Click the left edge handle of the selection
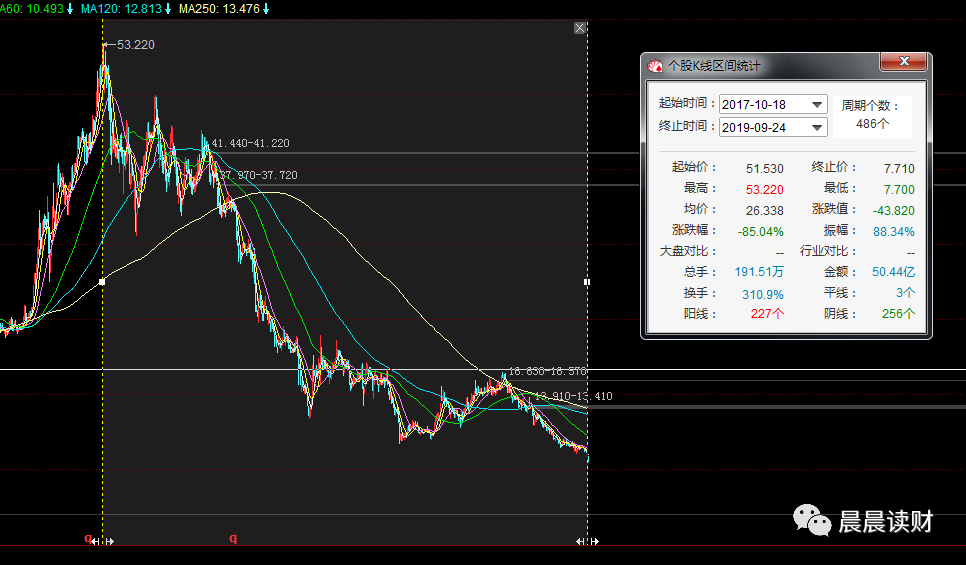 pyautogui.click(x=102, y=282)
